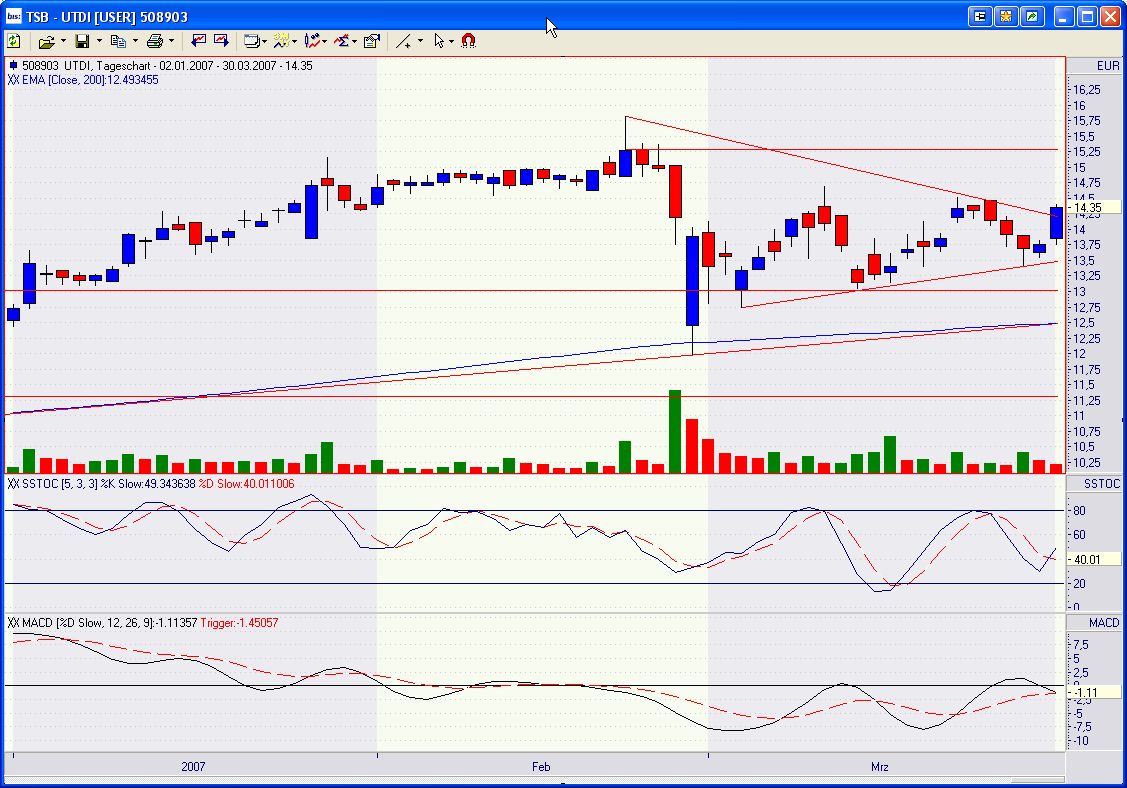Viewport: 1127px width, 788px height.
Task: Expand the dropdown arrow next to open folder
Action: (63, 41)
